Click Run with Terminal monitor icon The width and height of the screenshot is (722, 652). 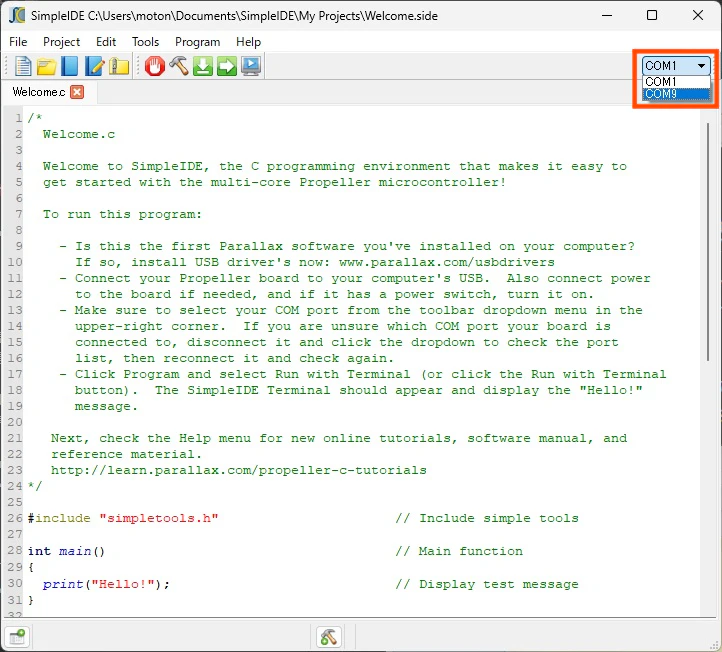[x=251, y=66]
